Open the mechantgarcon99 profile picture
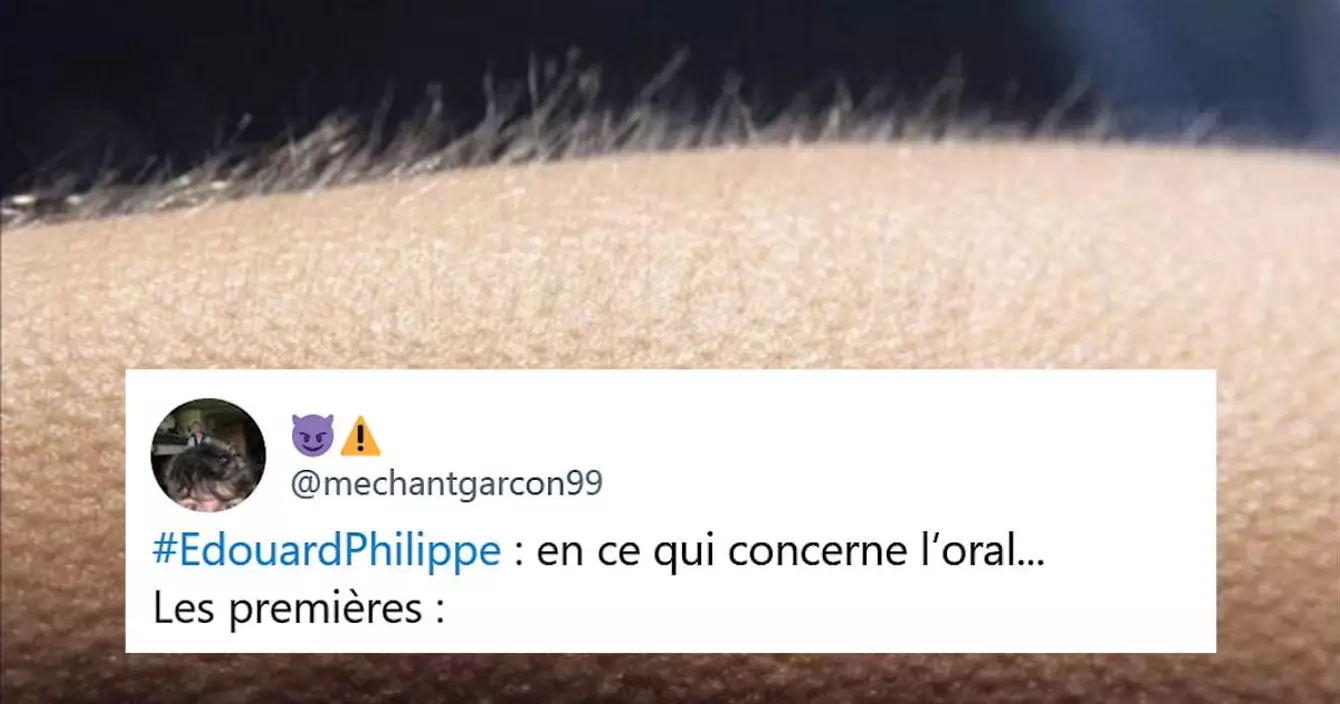Screen dimensions: 1340x704 coord(208,455)
